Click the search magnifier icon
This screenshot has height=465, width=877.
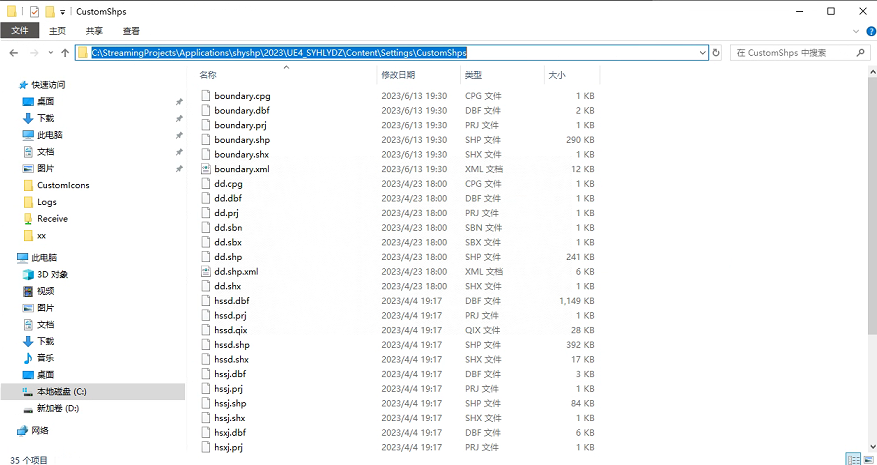(861, 53)
